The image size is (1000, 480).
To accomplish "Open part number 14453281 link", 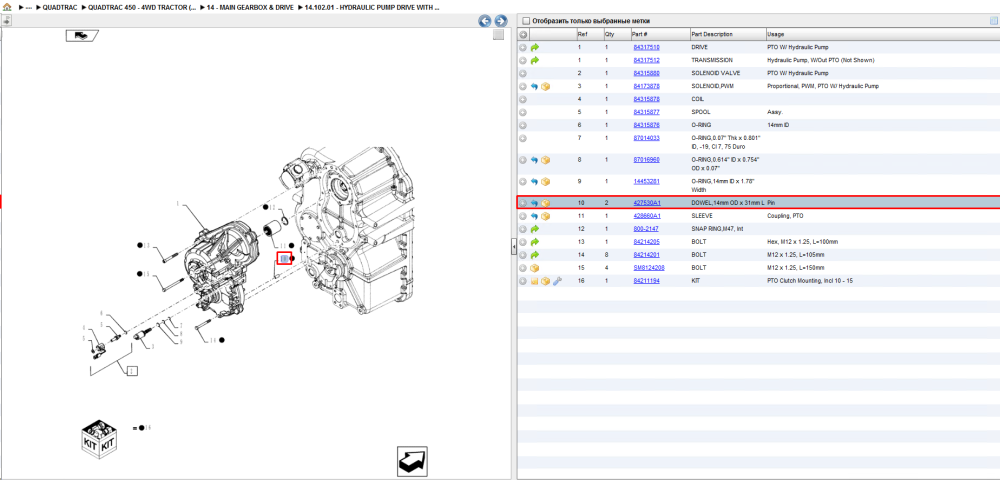I will (x=646, y=181).
